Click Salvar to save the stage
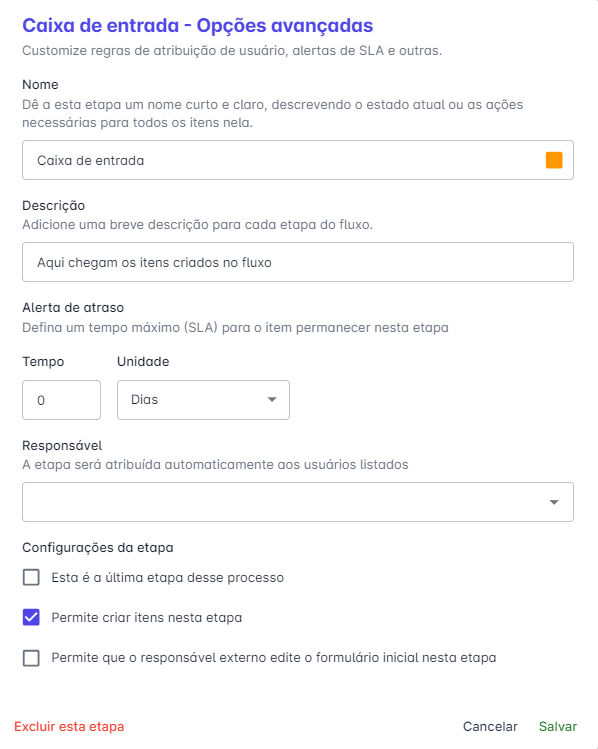598x749 pixels. (x=558, y=726)
